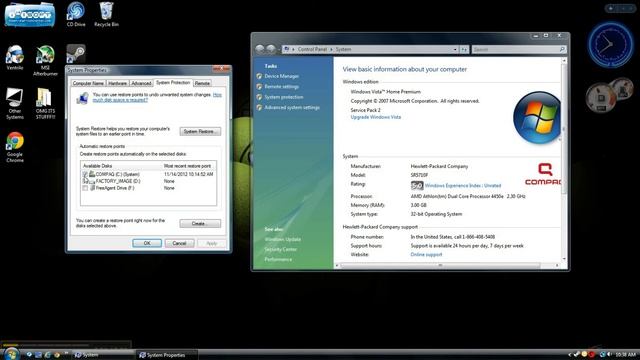The image size is (640, 360).
Task: Toggle the COMPAQ (C:) (System) checkbox
Action: [85, 174]
